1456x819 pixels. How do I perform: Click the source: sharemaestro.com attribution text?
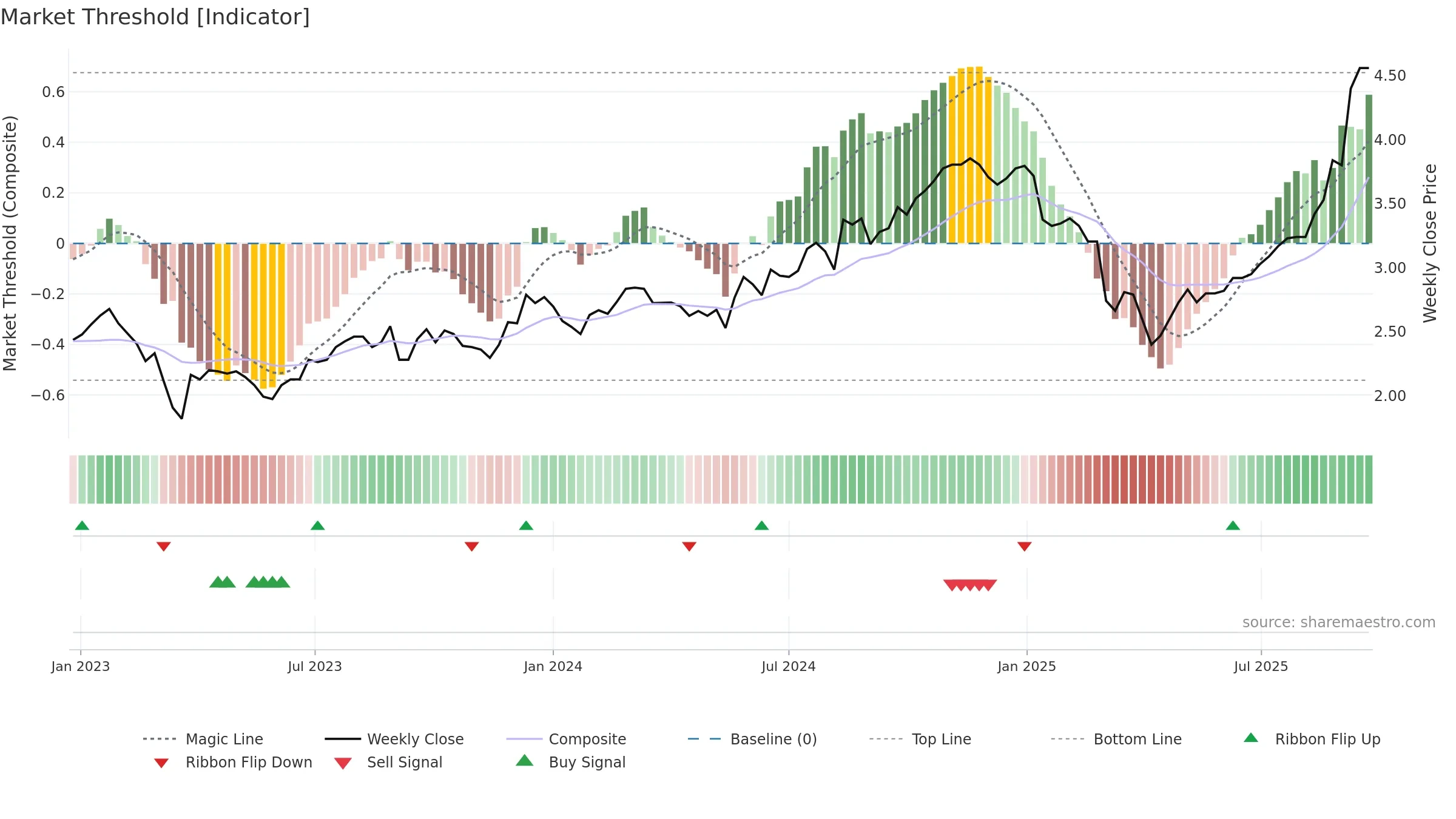(1339, 622)
